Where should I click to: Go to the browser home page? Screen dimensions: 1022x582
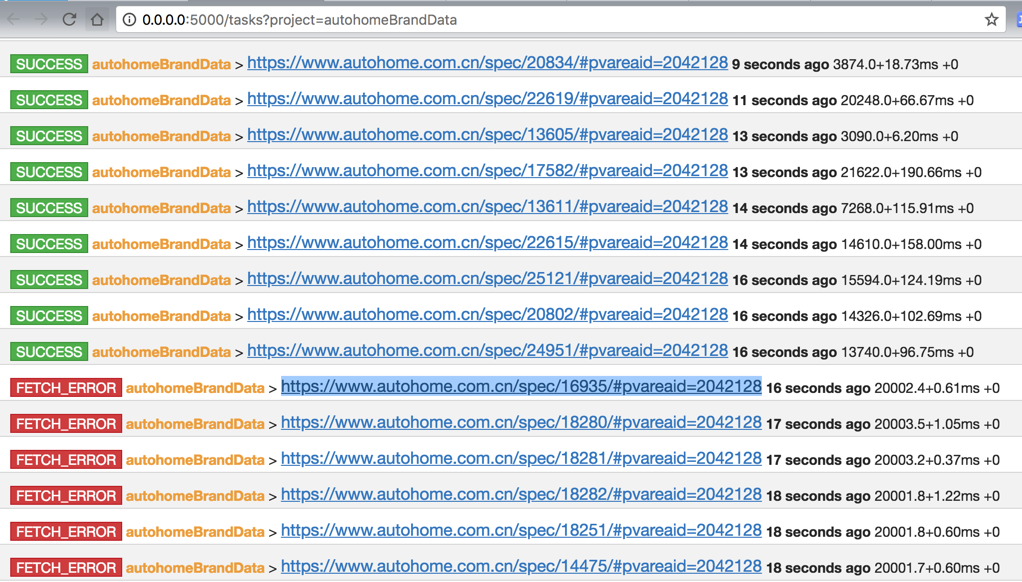pyautogui.click(x=97, y=20)
